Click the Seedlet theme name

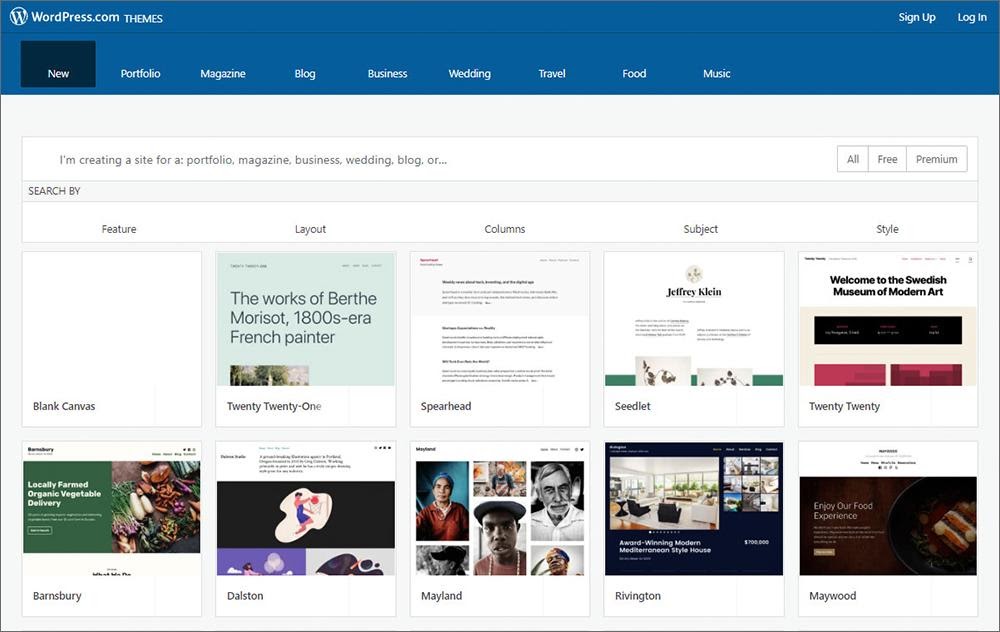click(x=633, y=406)
